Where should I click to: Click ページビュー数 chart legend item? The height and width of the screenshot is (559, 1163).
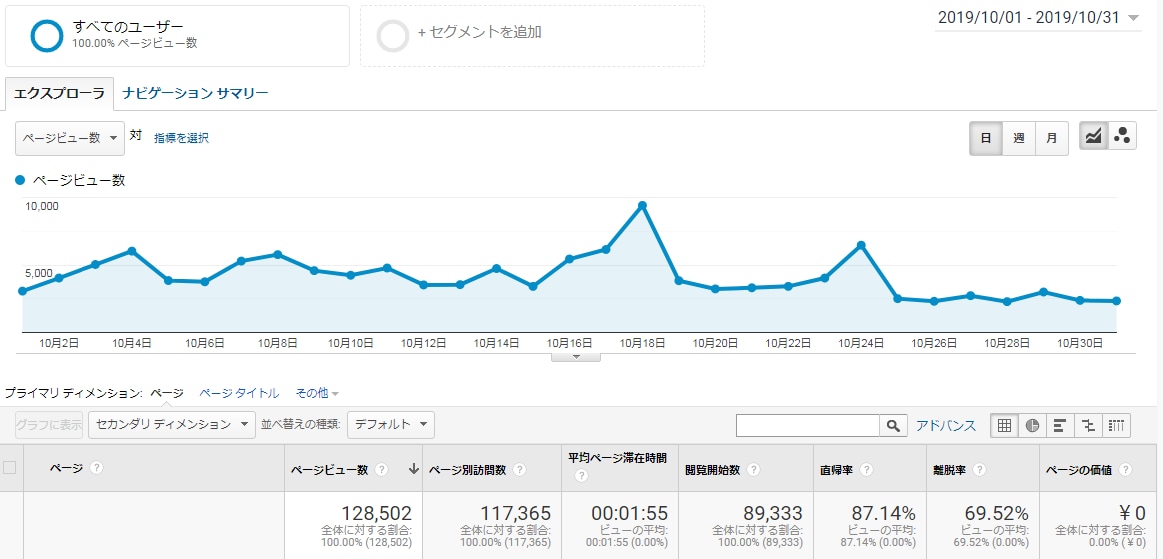pyautogui.click(x=70, y=180)
